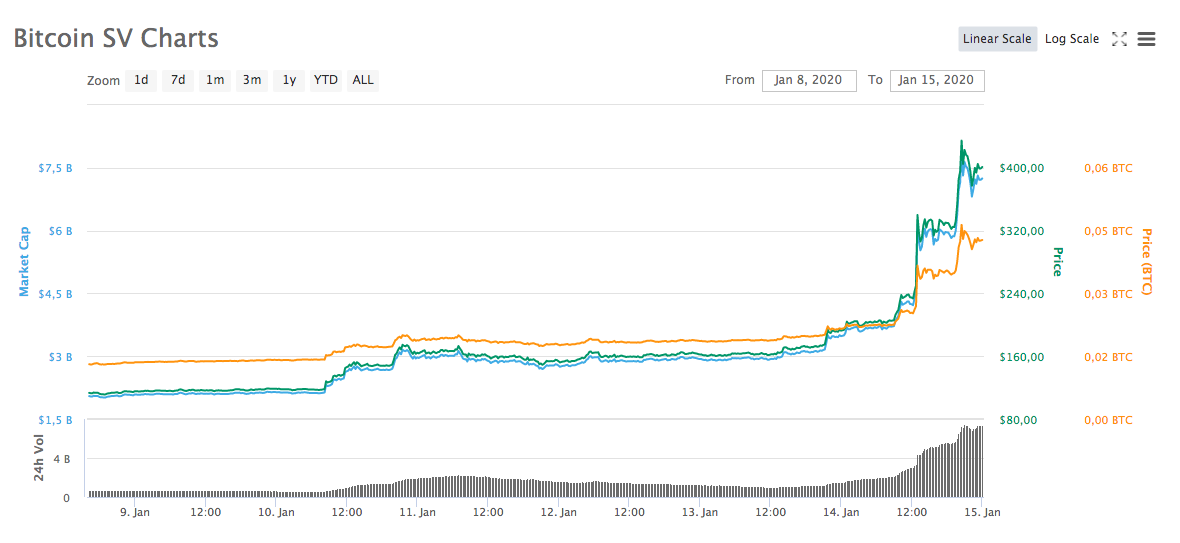Click the $400,00 price tick
This screenshot has width=1180, height=543.
coord(1021,168)
